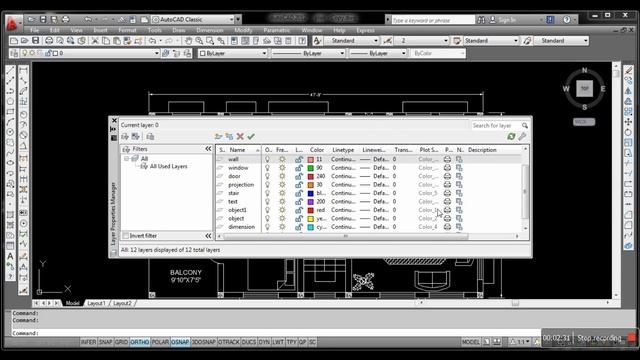Click the red X Delete Layer icon

click(x=240, y=137)
